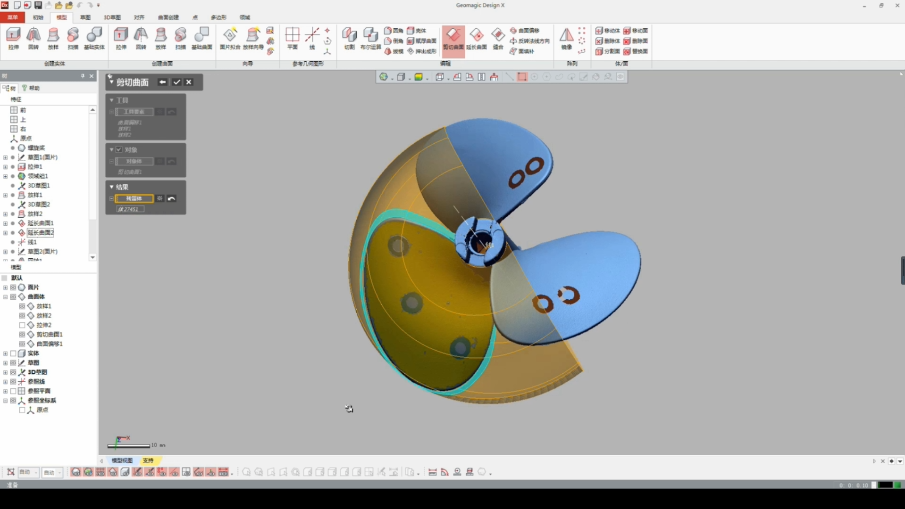Select the 延长曲面 (Extend Surface) tool
The image size is (905, 509).
[x=476, y=37]
